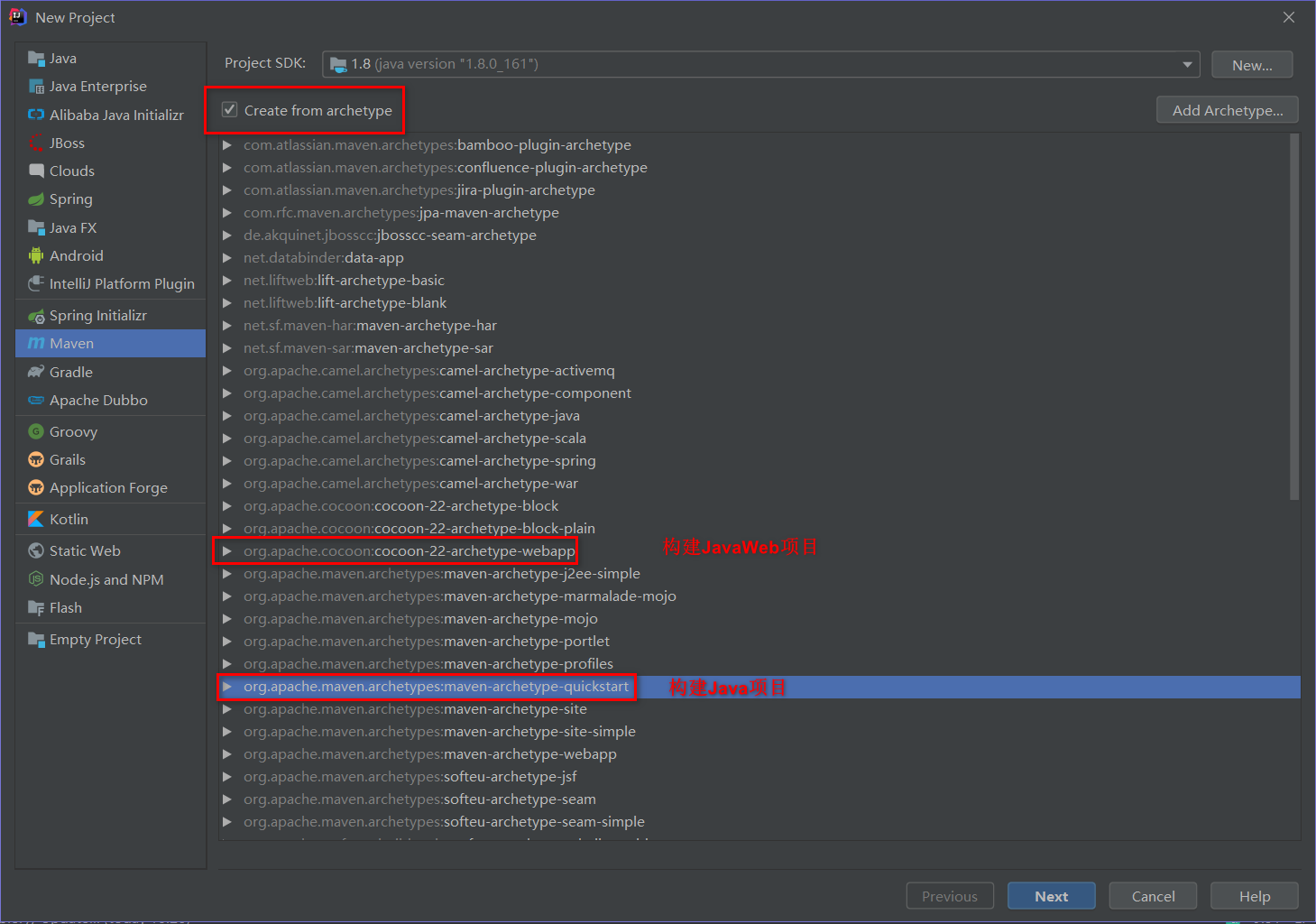Click the Help button
Viewport: 1316px width, 924px height.
1255,896
